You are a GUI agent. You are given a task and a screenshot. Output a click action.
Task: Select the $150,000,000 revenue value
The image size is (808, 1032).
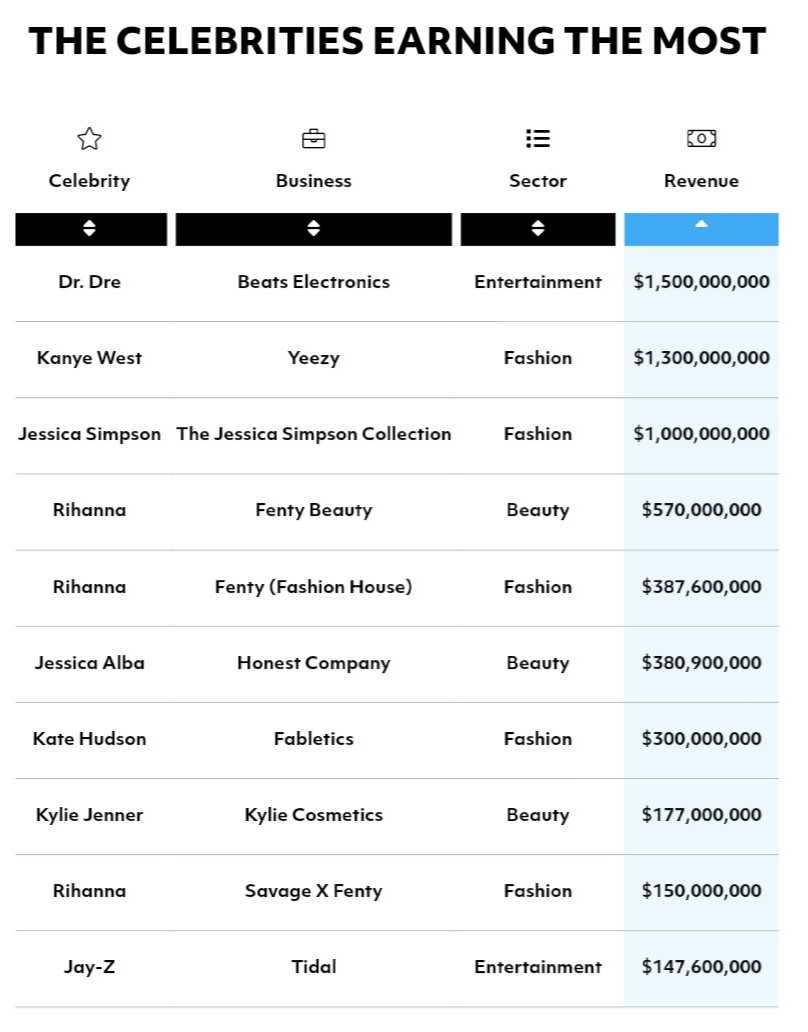pos(701,891)
